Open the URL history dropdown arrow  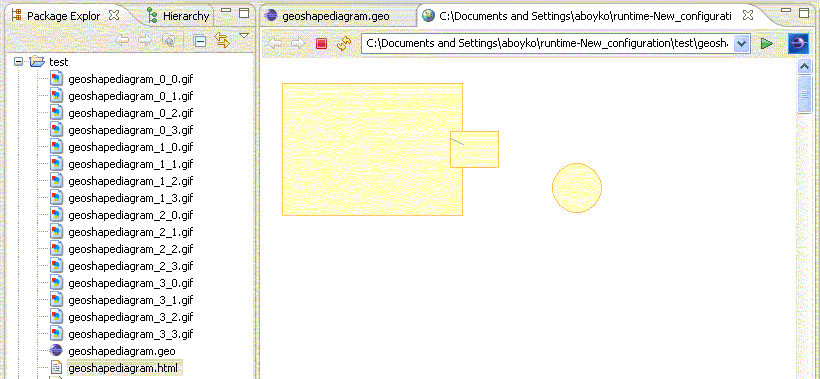pos(742,44)
